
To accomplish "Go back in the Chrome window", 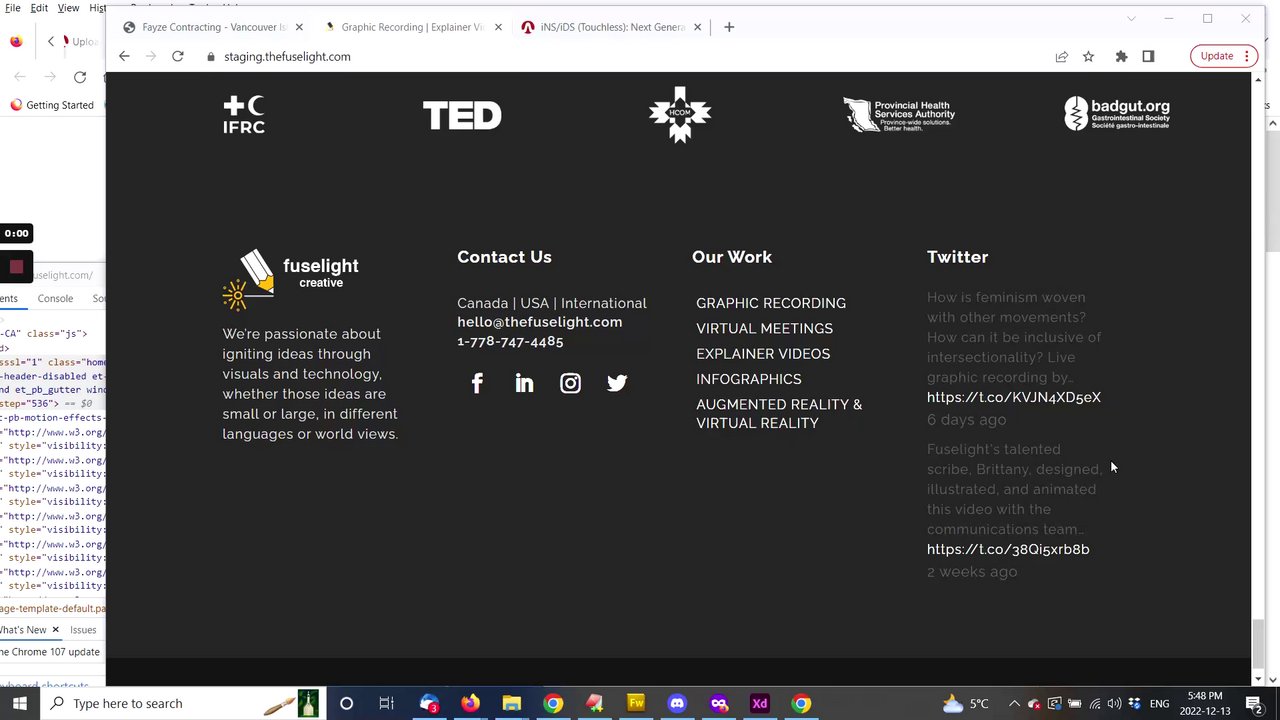I will tap(124, 56).
